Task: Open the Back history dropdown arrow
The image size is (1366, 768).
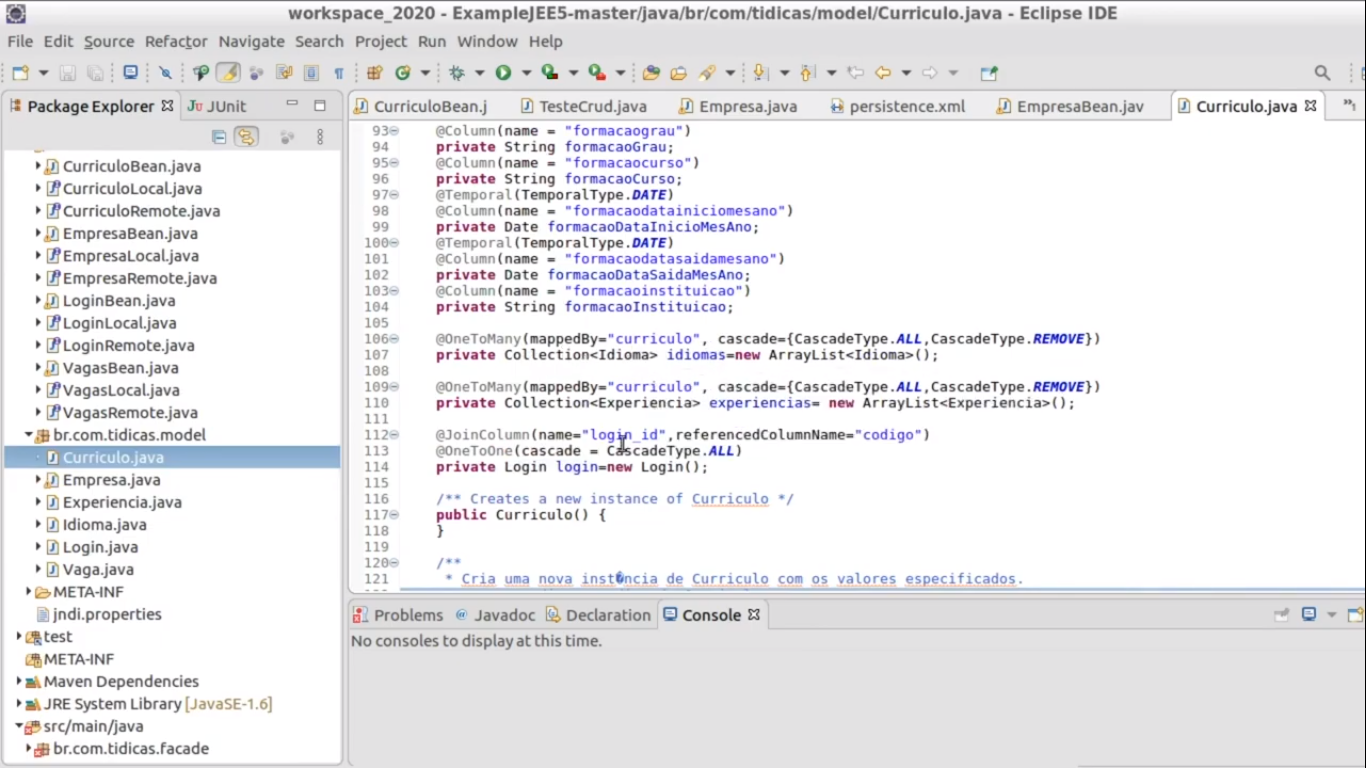Action: coord(906,73)
